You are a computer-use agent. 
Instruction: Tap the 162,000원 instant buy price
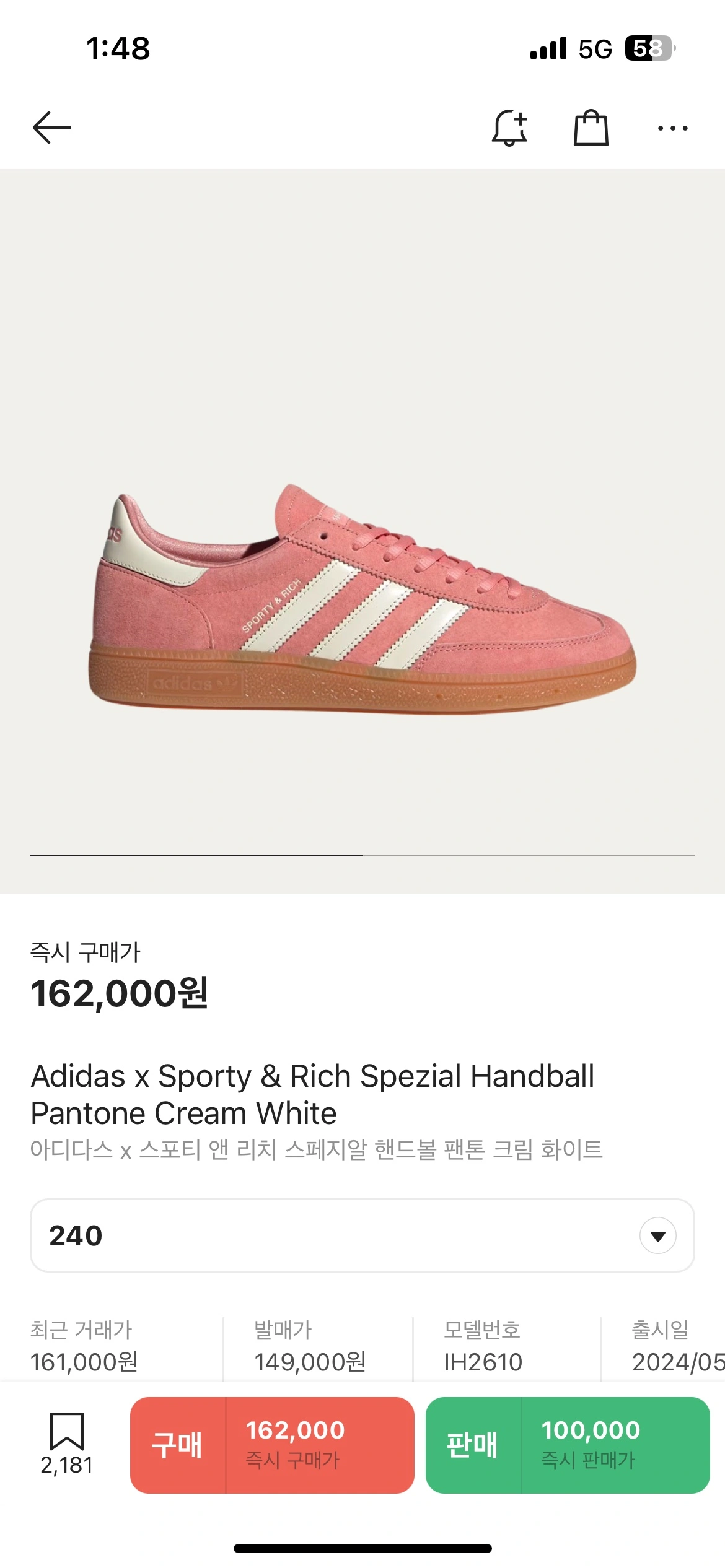(120, 994)
